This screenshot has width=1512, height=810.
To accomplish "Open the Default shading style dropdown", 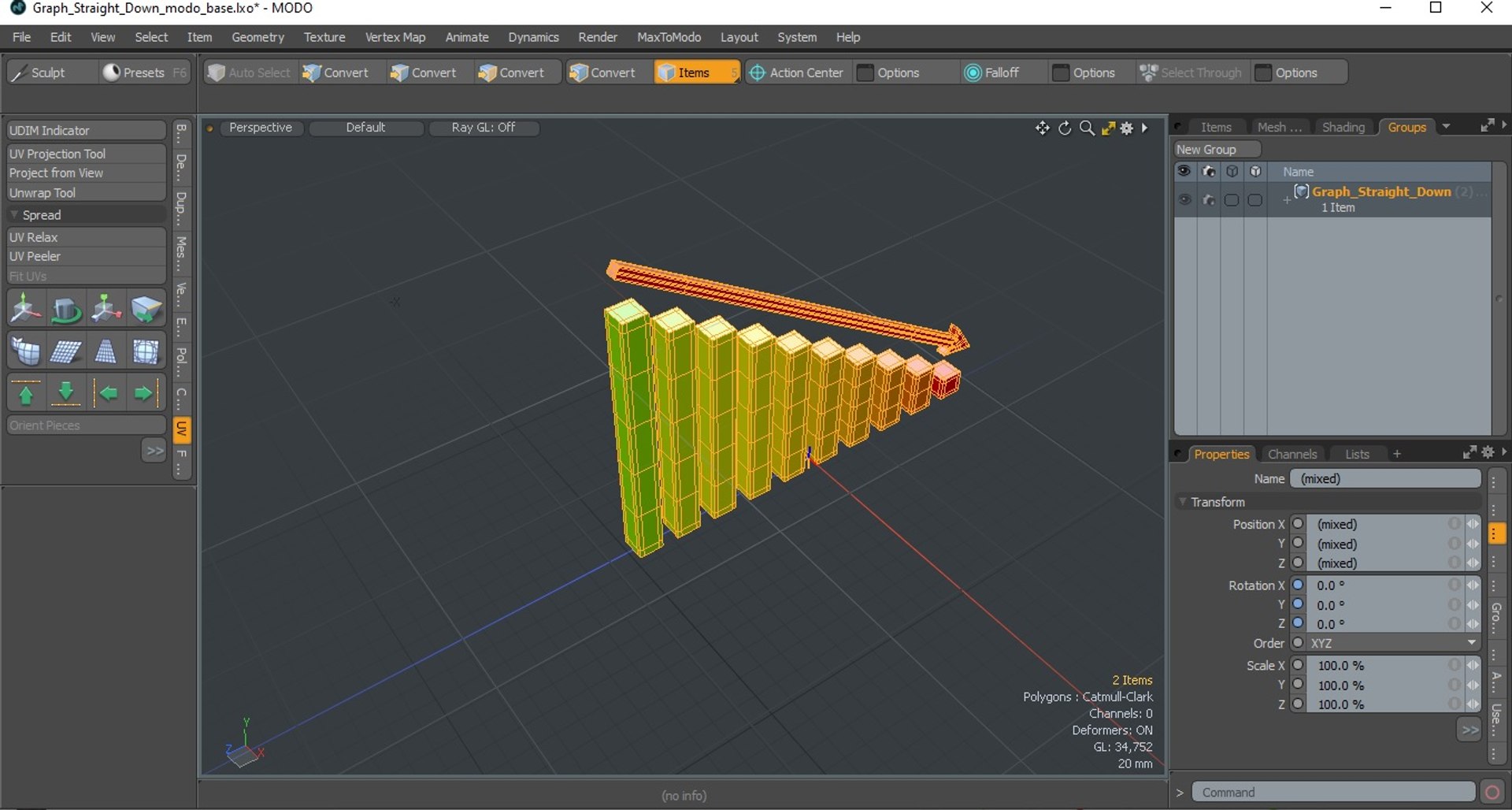I will 365,128.
